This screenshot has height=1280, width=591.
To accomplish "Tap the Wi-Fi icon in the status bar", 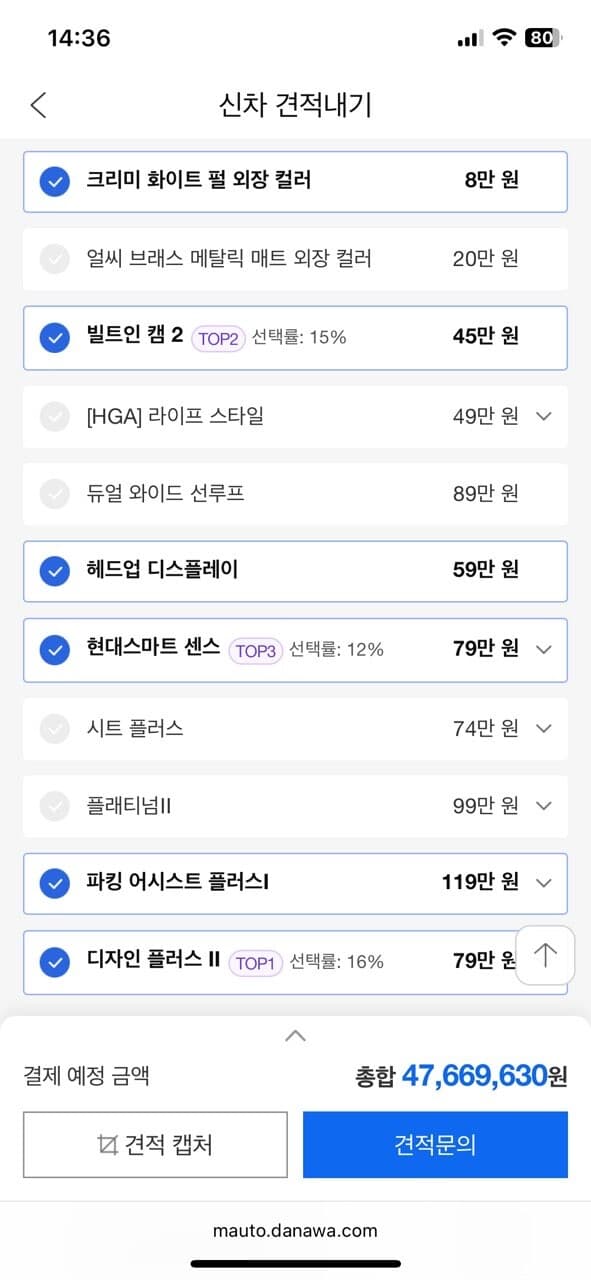I will pyautogui.click(x=505, y=37).
